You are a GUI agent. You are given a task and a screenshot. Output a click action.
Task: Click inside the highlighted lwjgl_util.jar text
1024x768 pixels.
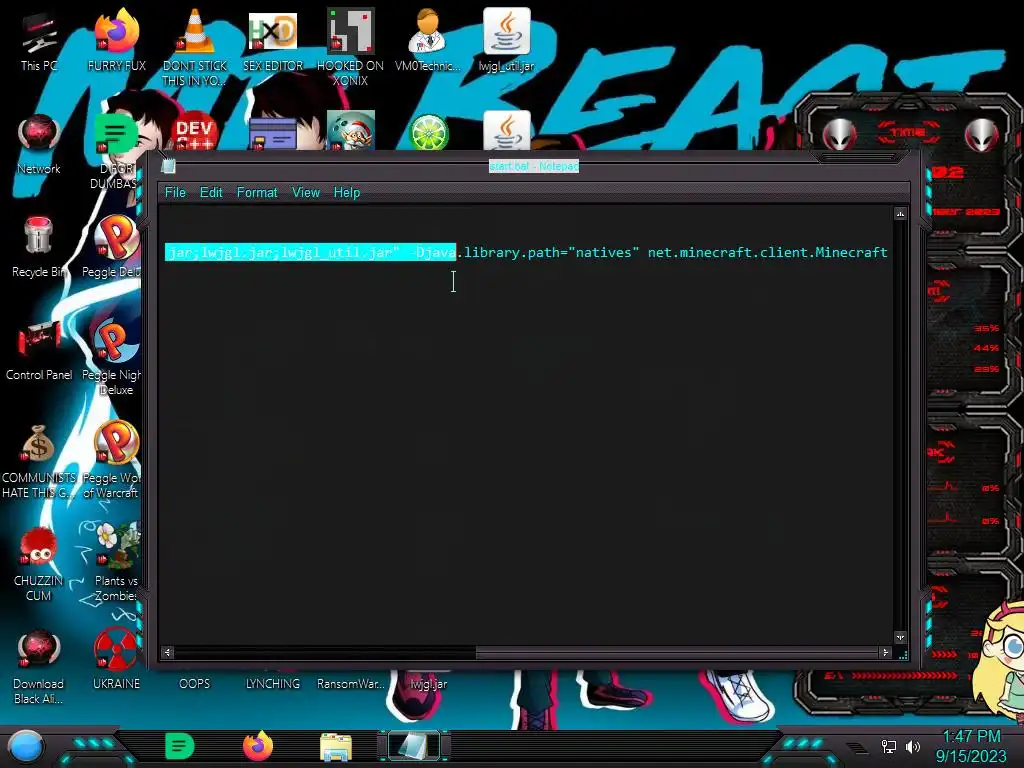336,253
